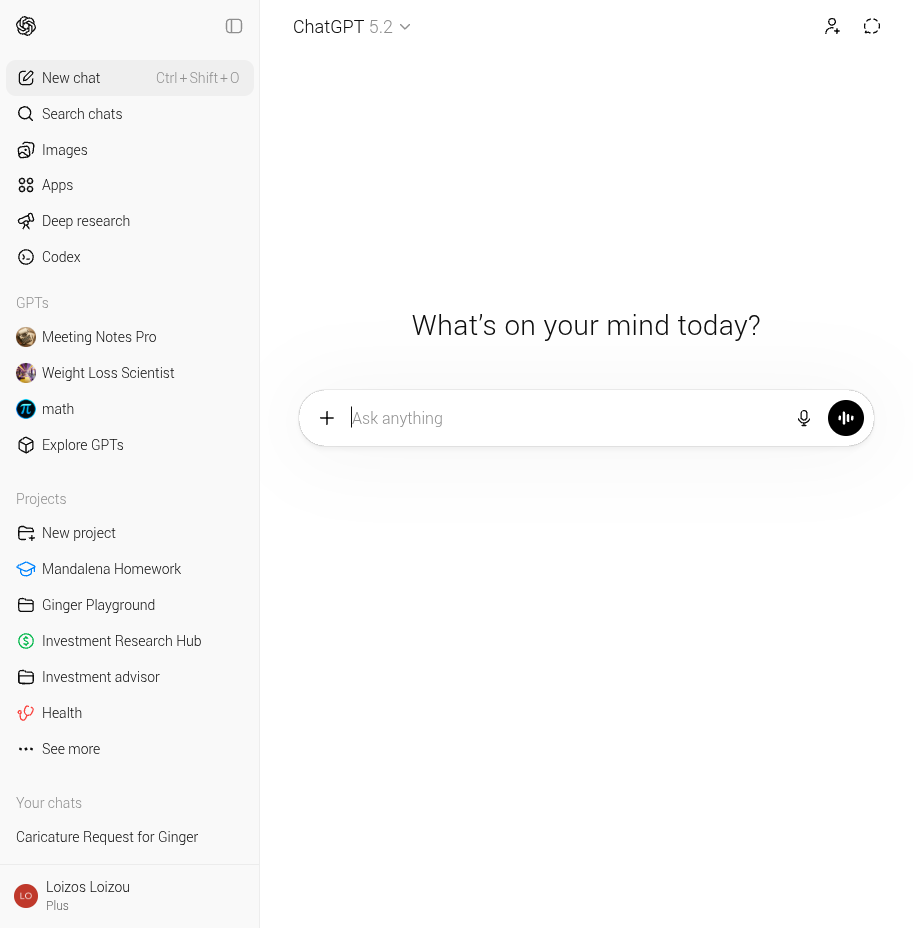913x928 pixels.
Task: Open the ChatGPT 5.2 model selector dropdown
Action: tap(351, 27)
